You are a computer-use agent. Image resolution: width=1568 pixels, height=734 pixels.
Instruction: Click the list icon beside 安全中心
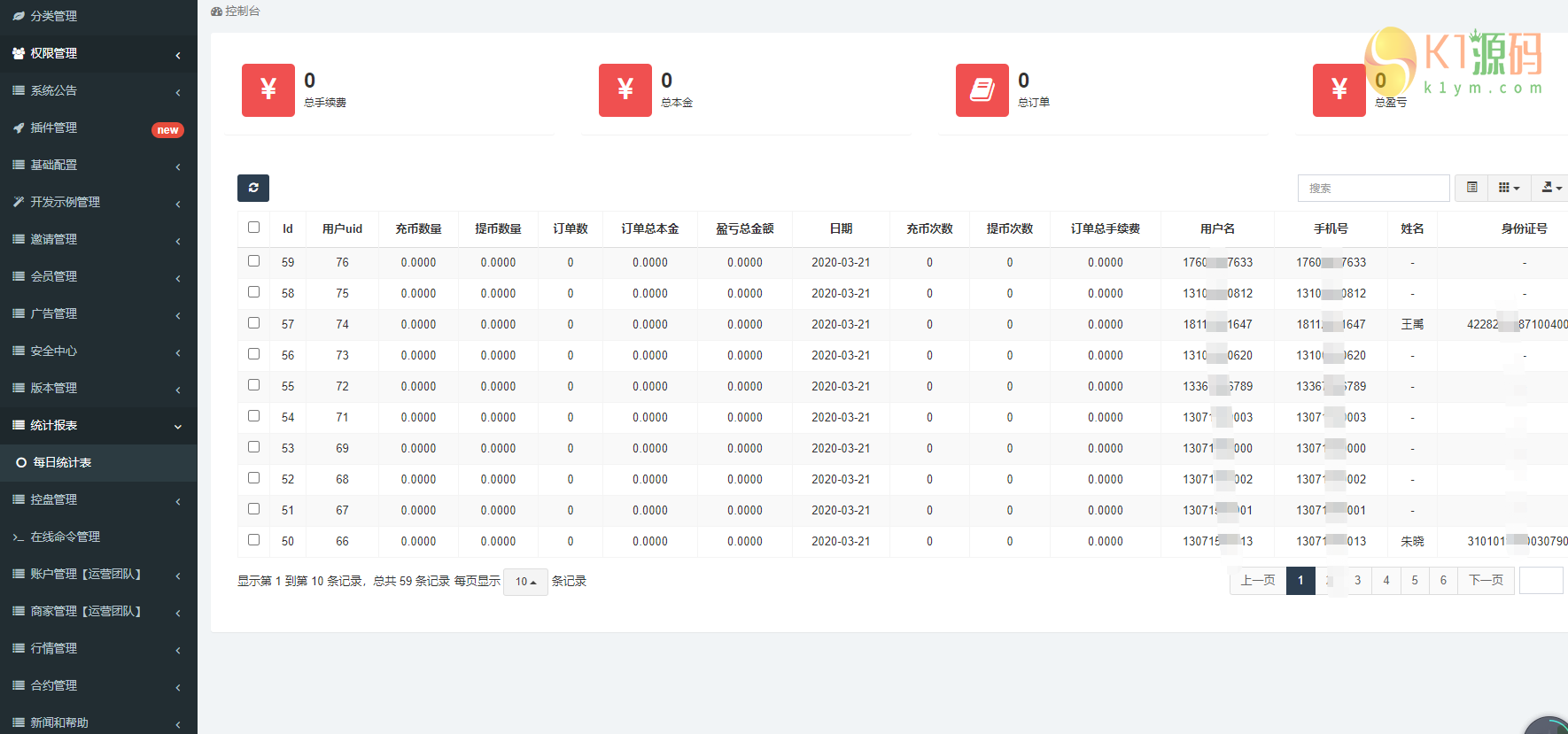19,351
